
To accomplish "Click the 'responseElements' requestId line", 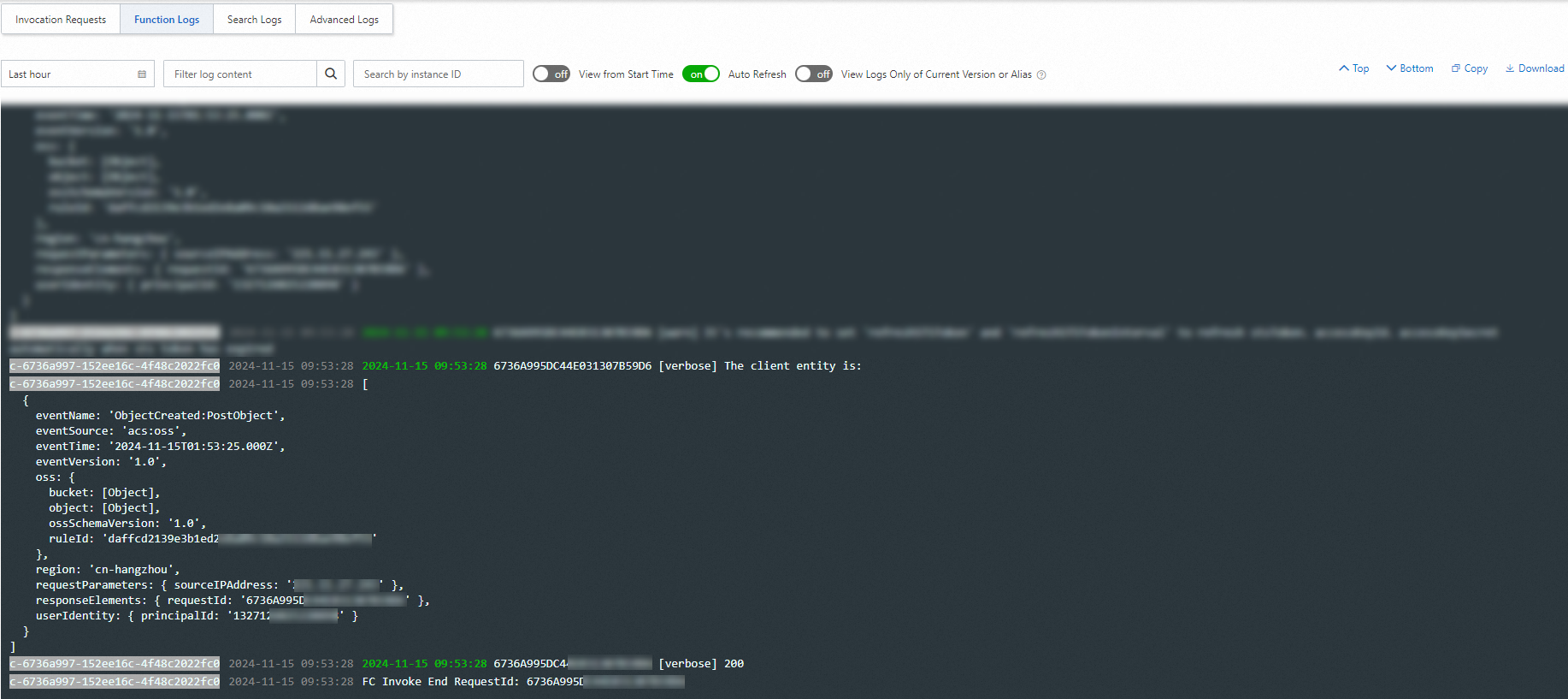I will click(233, 601).
